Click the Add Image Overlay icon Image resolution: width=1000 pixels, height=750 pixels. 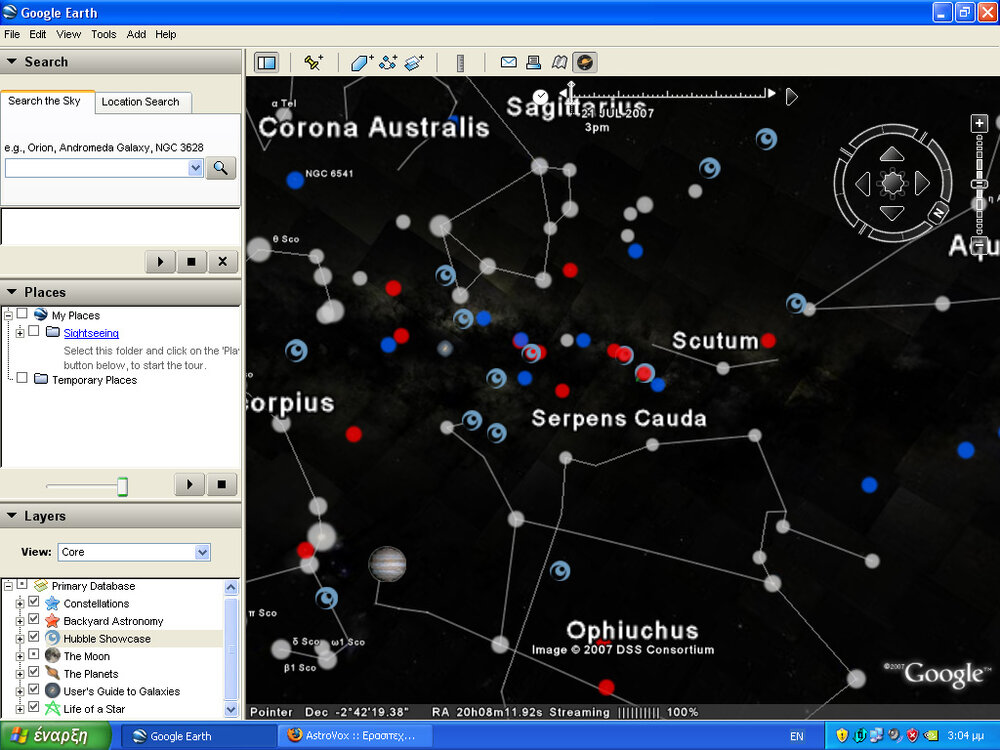414,63
